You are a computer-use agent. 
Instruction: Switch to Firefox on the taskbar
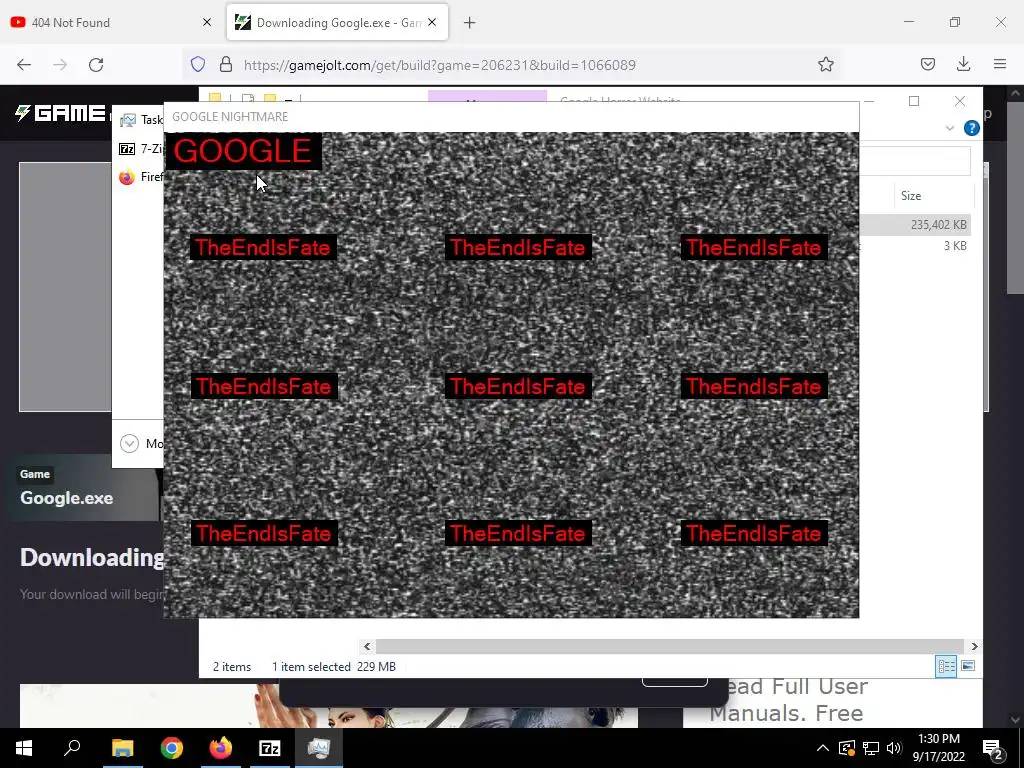point(220,748)
